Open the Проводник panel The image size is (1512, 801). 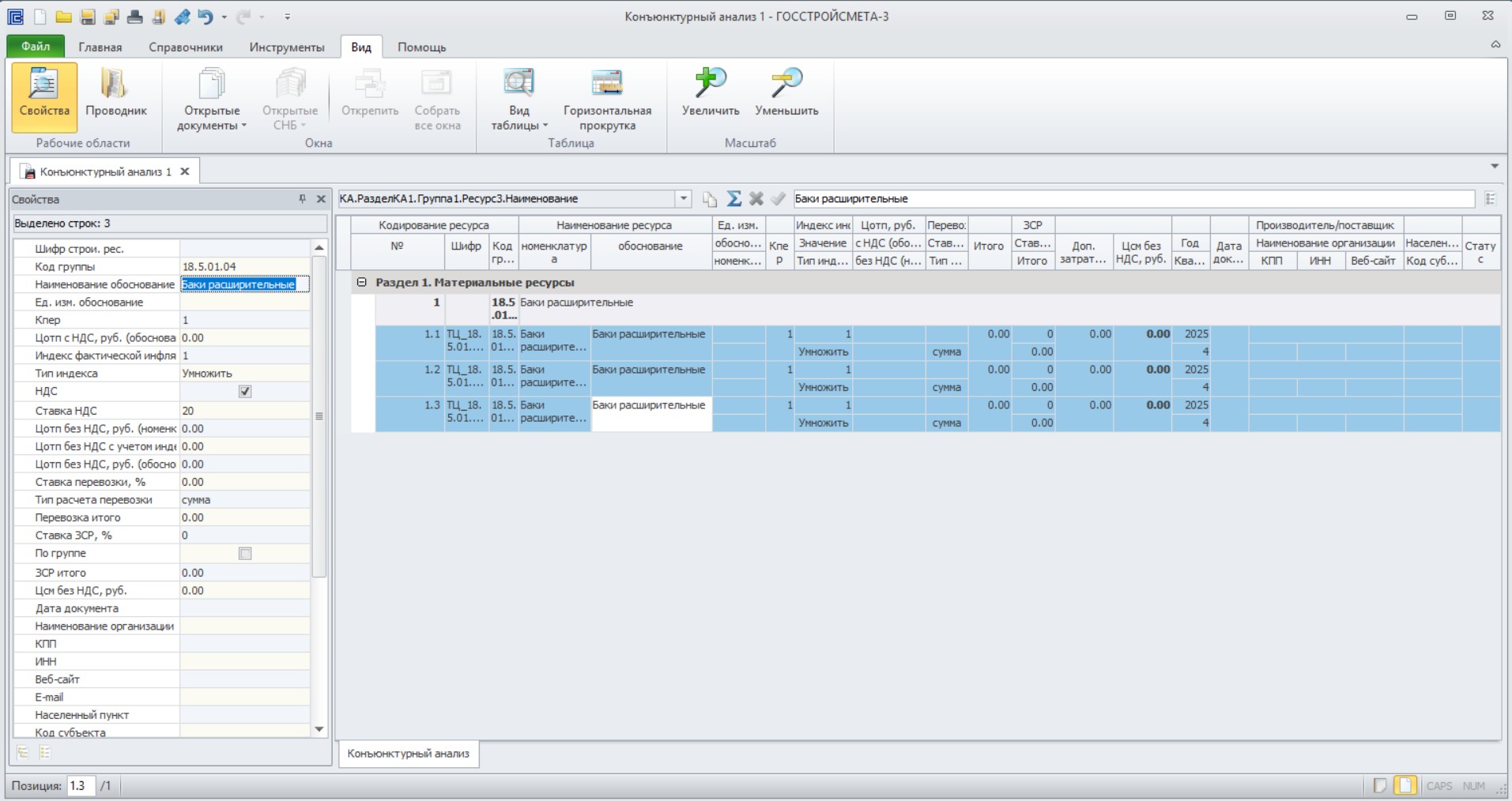116,96
